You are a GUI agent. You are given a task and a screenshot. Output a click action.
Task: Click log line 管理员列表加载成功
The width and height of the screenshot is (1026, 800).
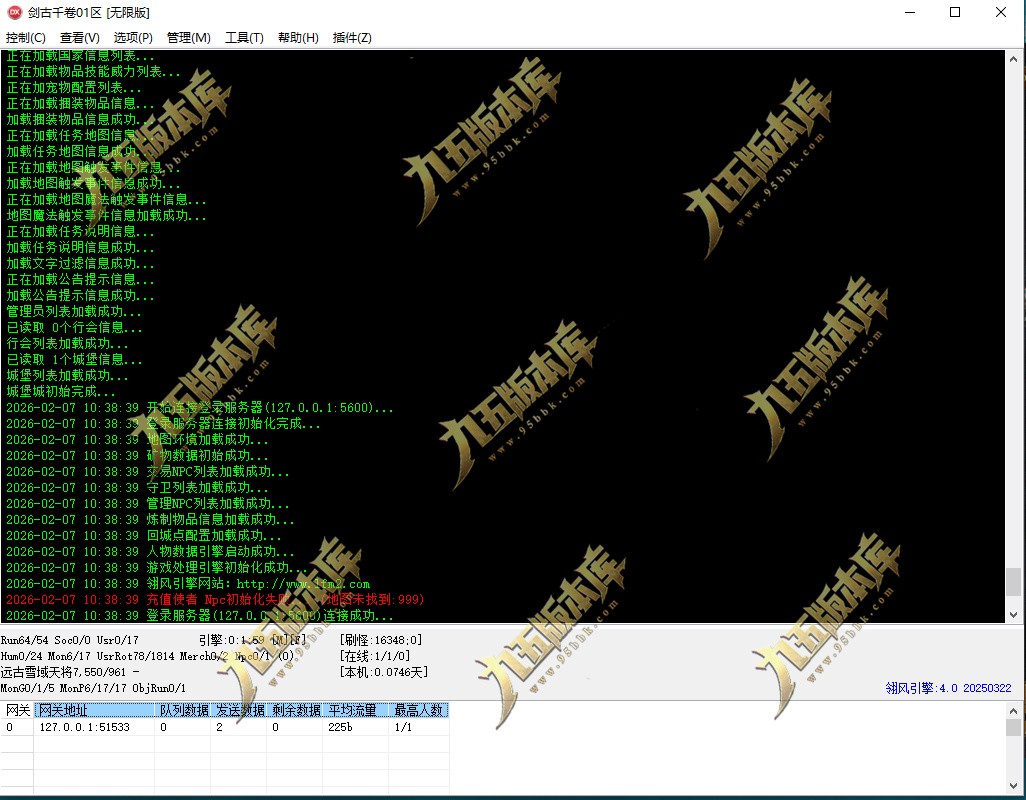coord(74,311)
